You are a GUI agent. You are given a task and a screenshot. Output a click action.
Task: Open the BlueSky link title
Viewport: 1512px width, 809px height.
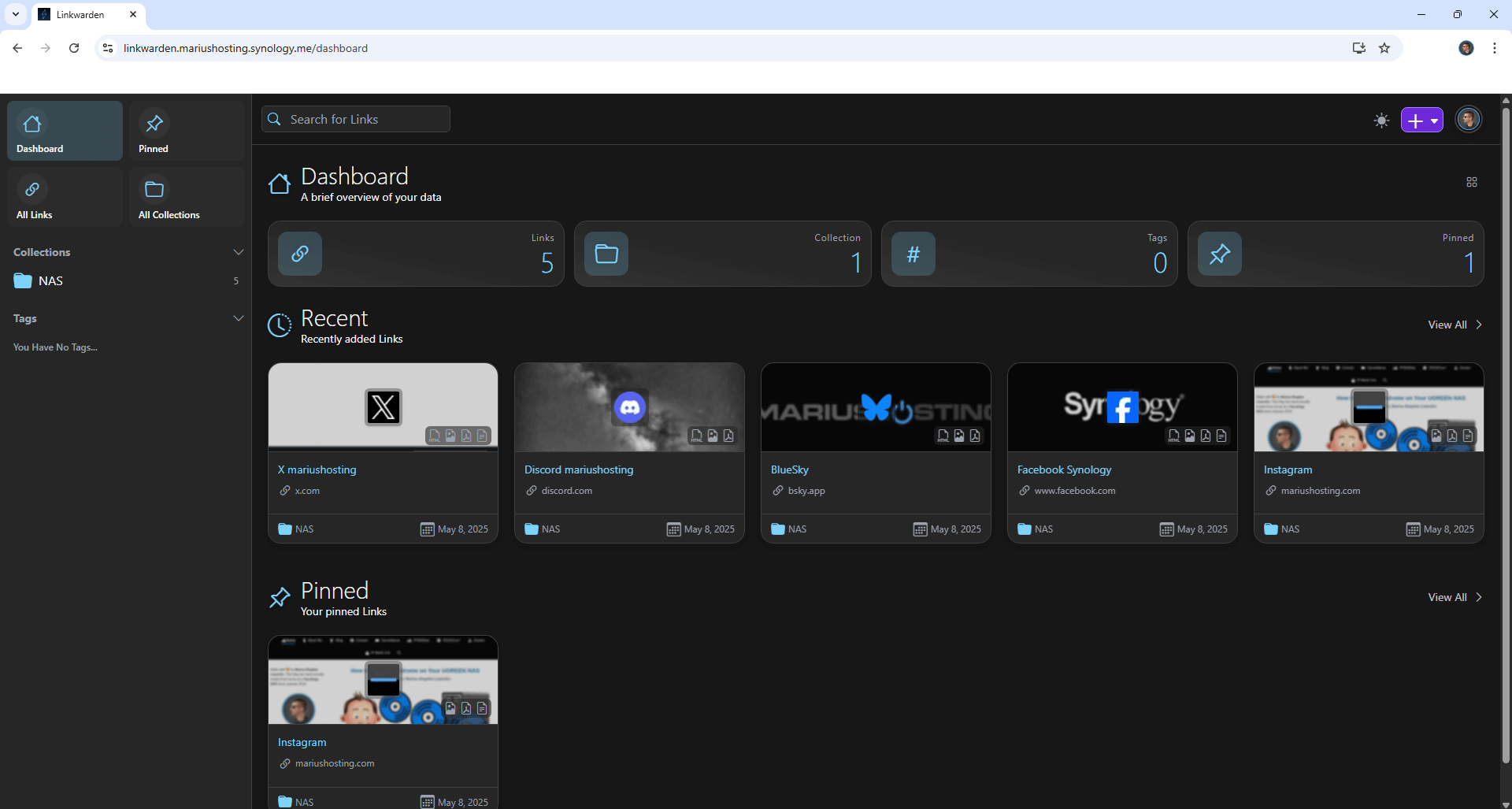(x=790, y=469)
